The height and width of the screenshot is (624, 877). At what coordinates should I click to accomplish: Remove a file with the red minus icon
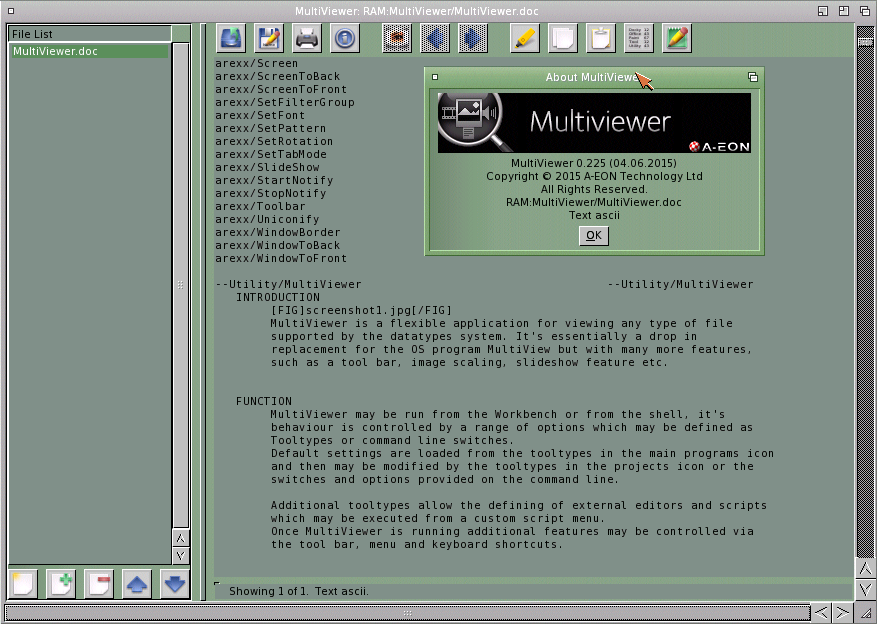pyautogui.click(x=99, y=584)
